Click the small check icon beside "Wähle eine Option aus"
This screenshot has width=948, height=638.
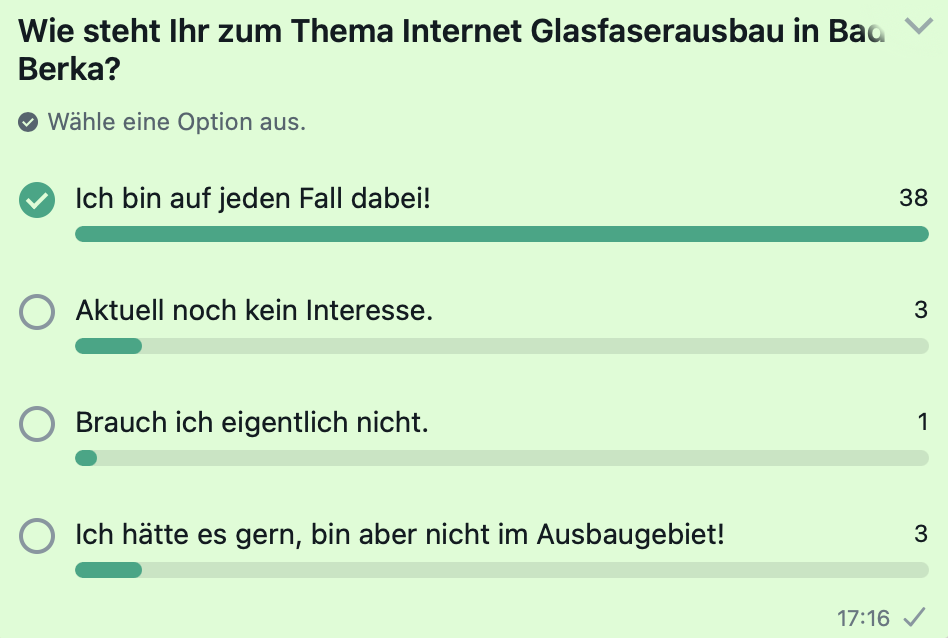pyautogui.click(x=29, y=123)
